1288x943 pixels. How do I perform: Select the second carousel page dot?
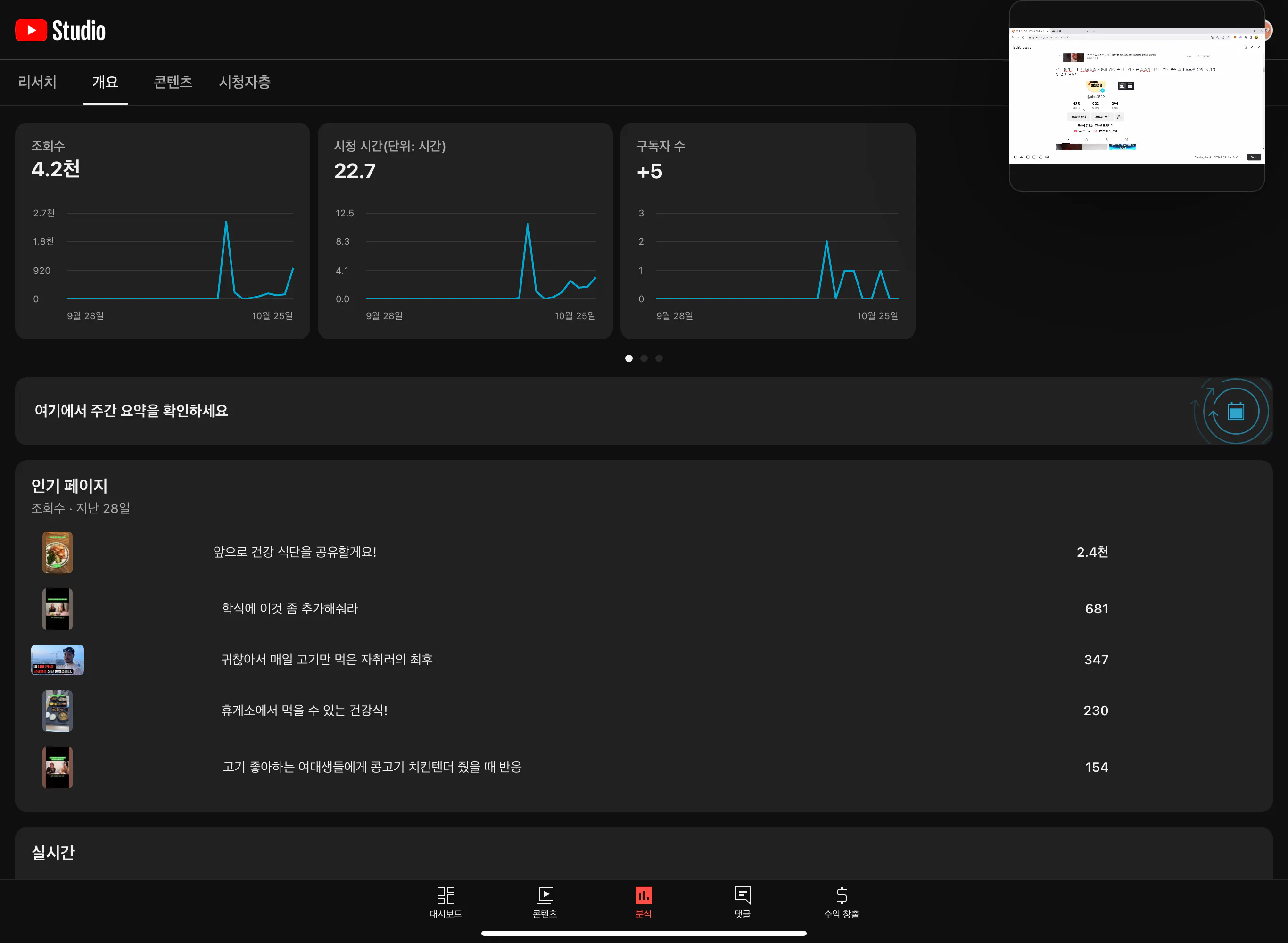click(x=644, y=358)
